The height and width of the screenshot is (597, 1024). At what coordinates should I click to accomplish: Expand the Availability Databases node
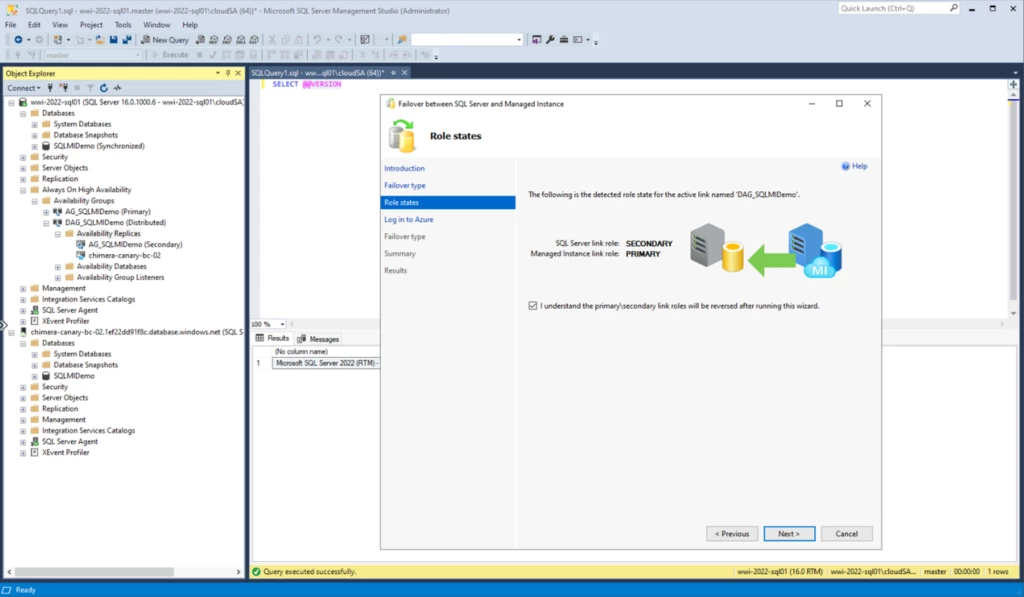click(58, 266)
